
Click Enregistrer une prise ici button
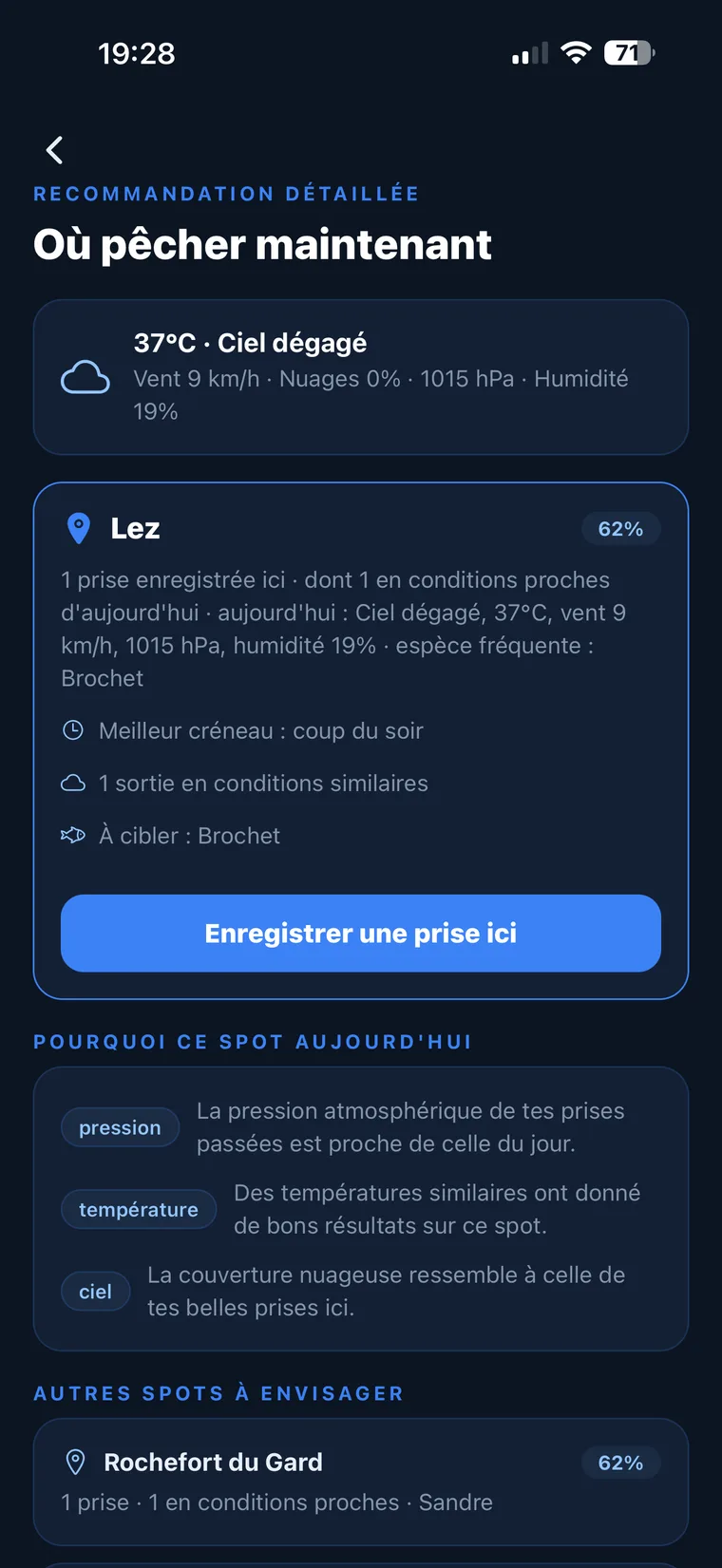tap(361, 933)
